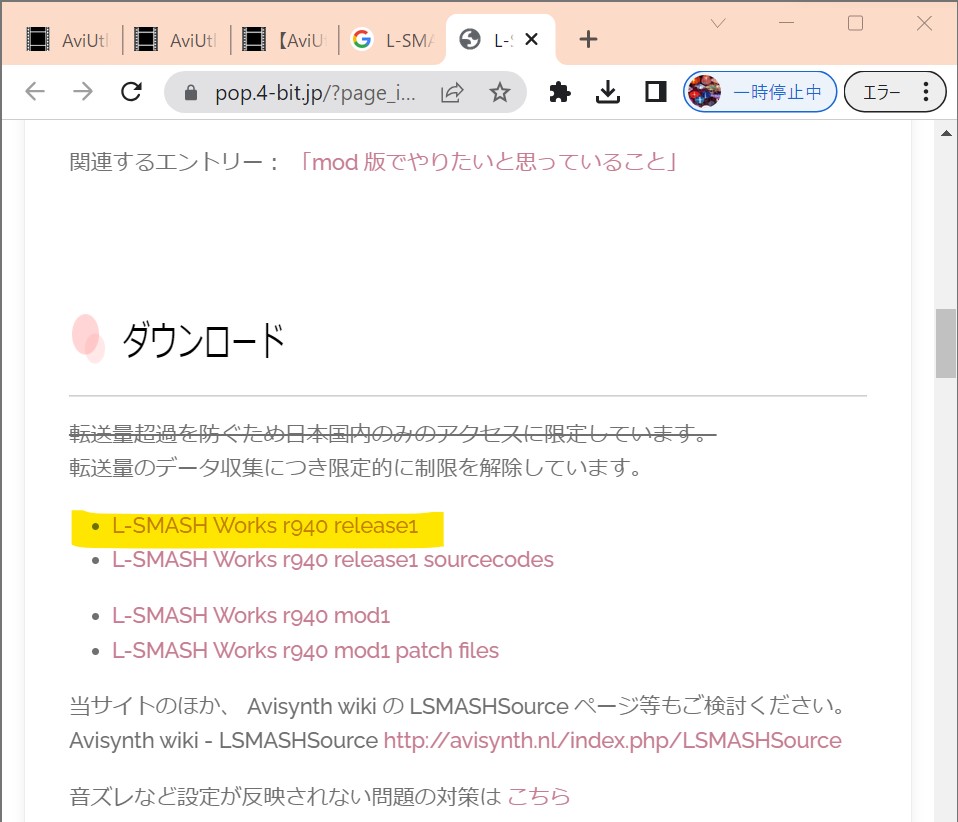Minimize the browser window
This screenshot has width=958, height=822.
point(786,23)
